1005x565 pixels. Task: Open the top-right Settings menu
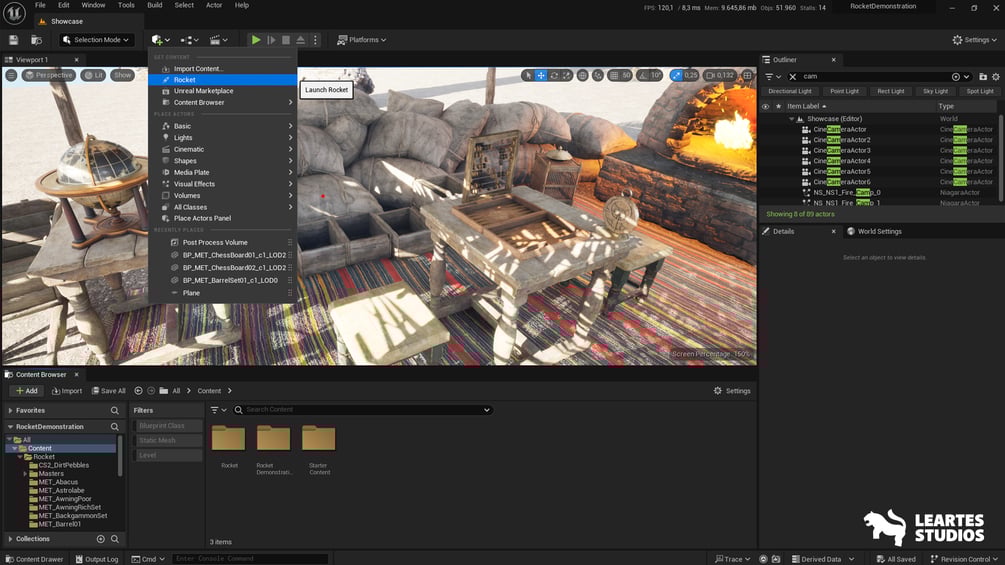pyautogui.click(x=974, y=40)
